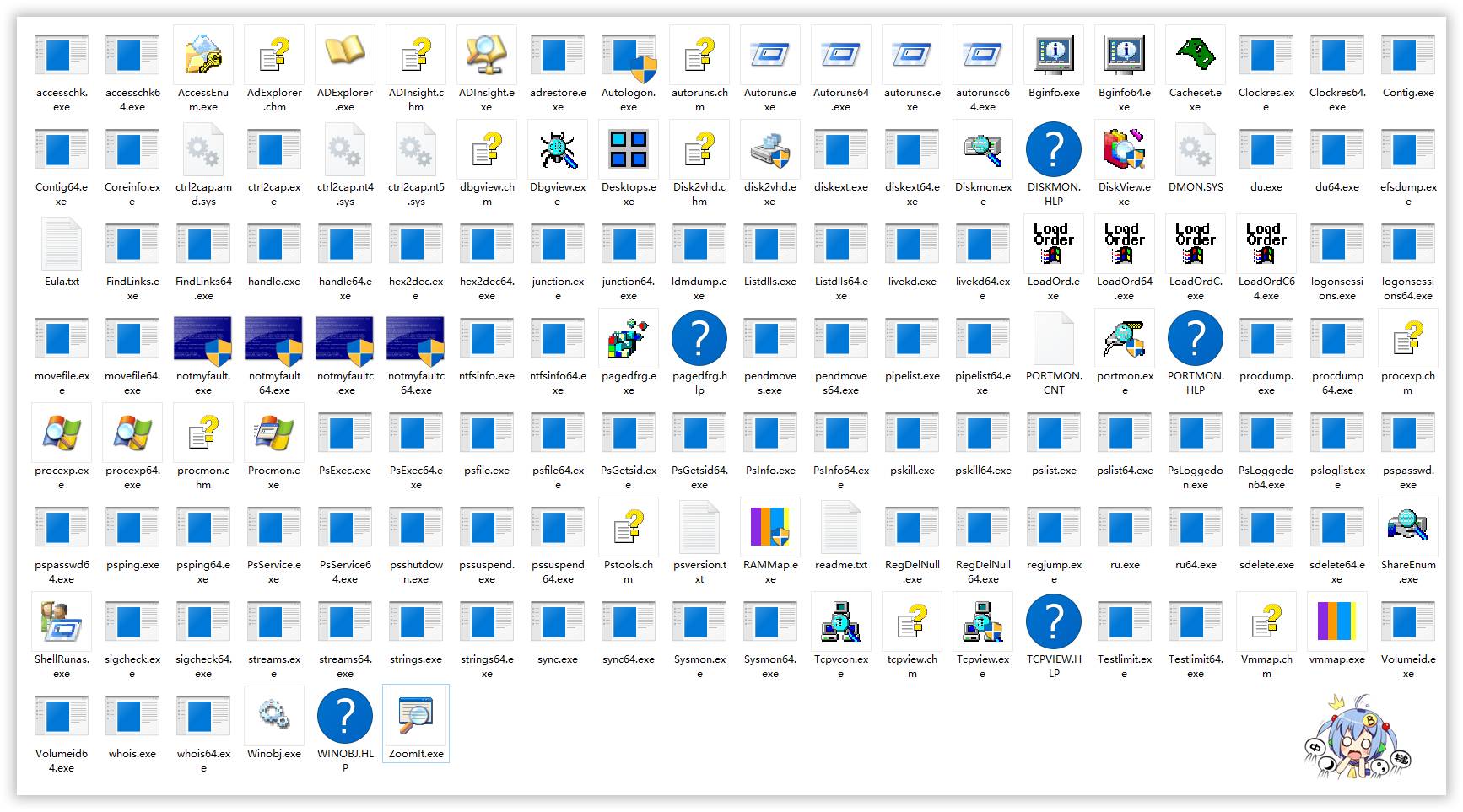Select the Dbgview.exe bug icon
This screenshot has width=1463, height=812.
(x=558, y=149)
